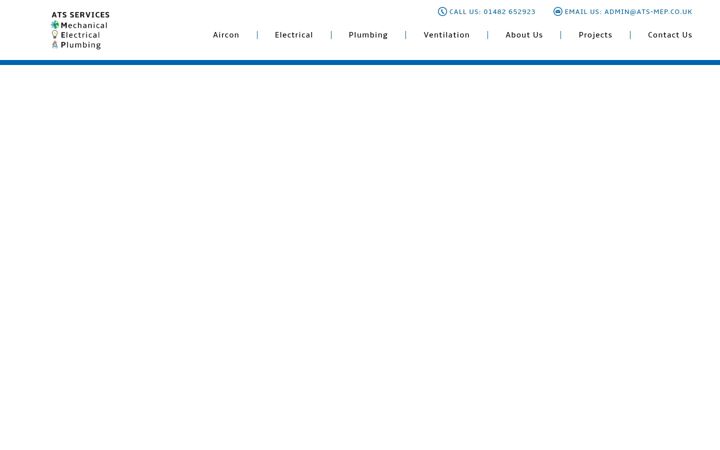Open the Ventilation page
Screen dimensions: 720x450
[x=446, y=35]
